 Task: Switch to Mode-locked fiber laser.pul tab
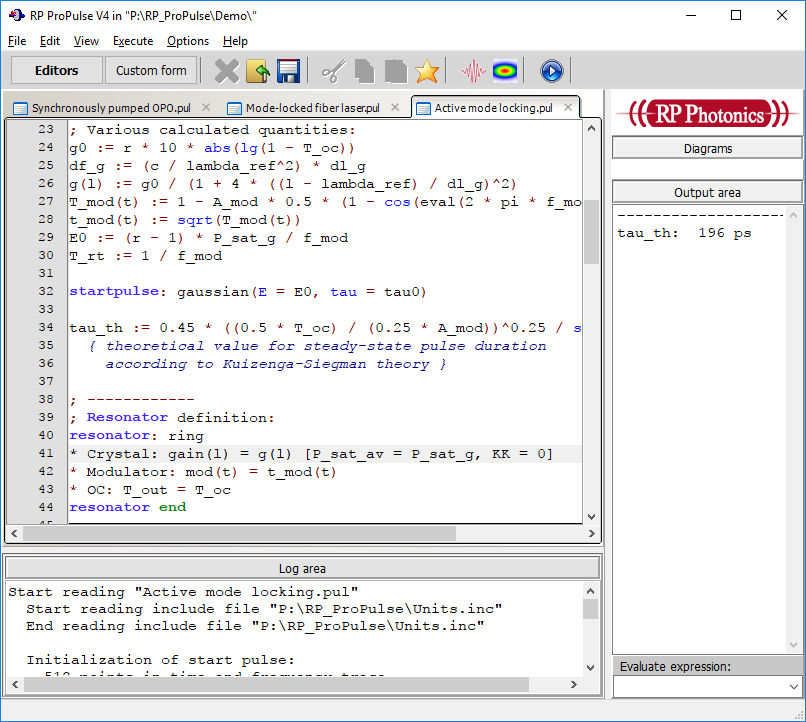(313, 108)
